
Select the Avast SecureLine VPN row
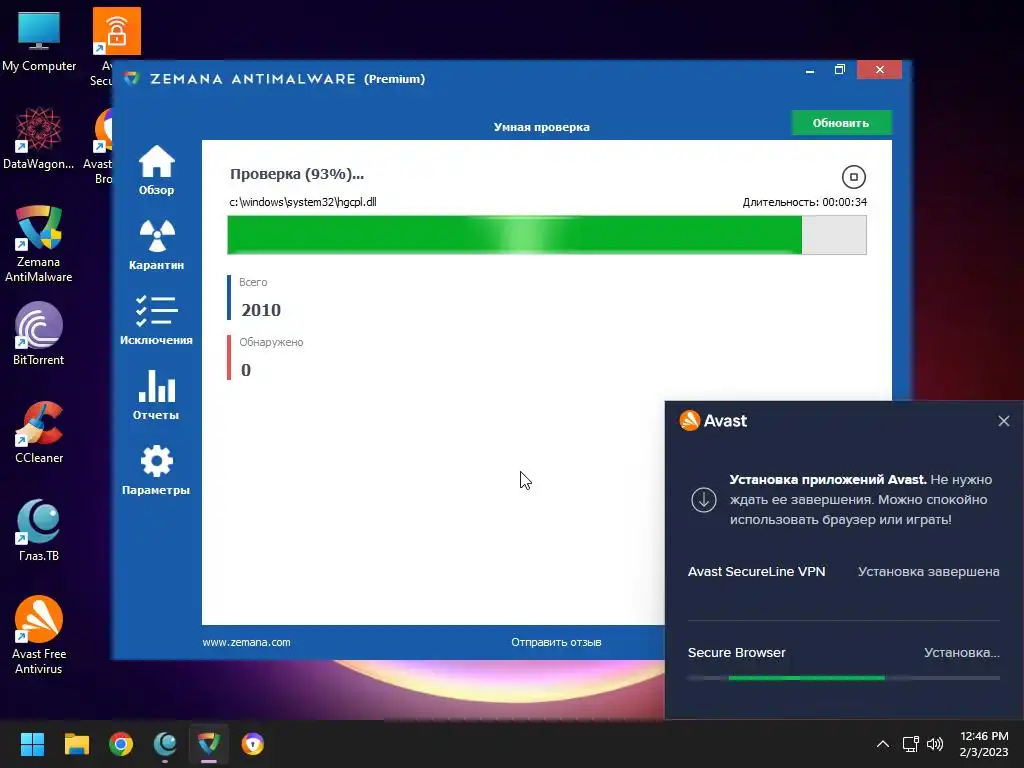pyautogui.click(x=843, y=571)
